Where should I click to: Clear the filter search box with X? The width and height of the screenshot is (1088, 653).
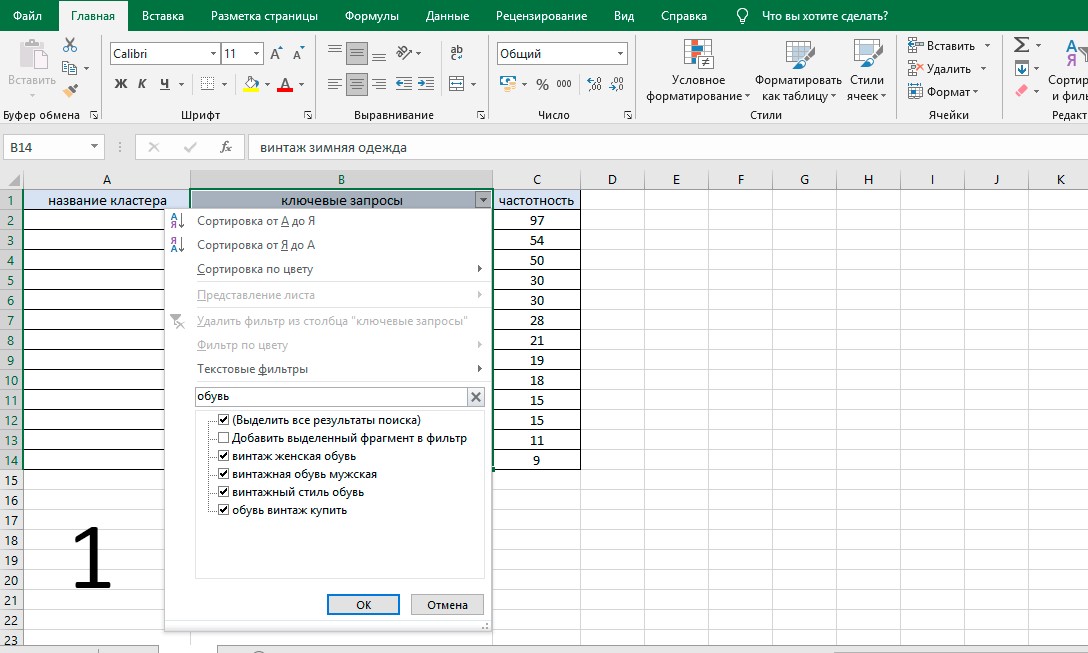point(476,397)
